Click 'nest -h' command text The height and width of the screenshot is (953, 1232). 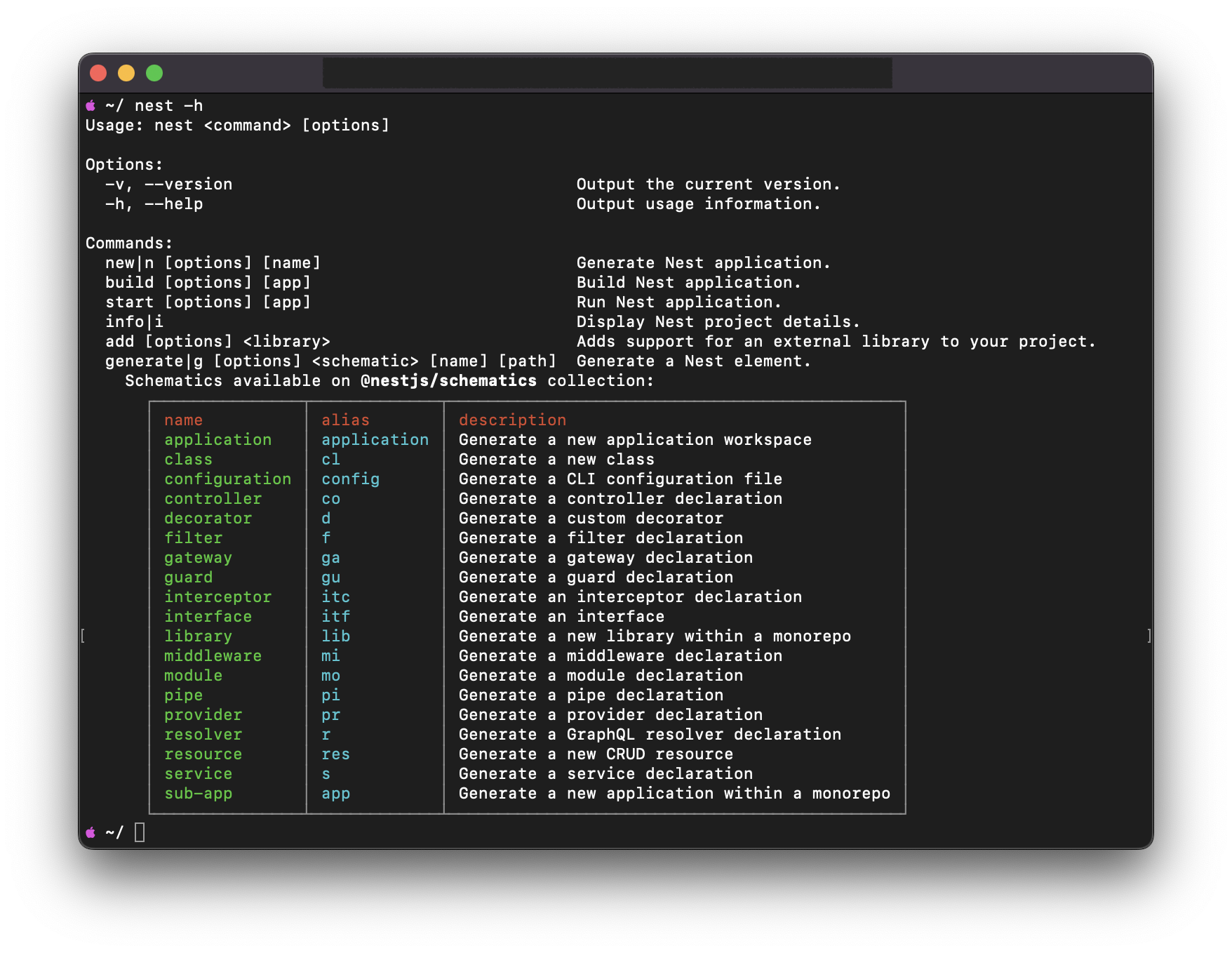169,106
